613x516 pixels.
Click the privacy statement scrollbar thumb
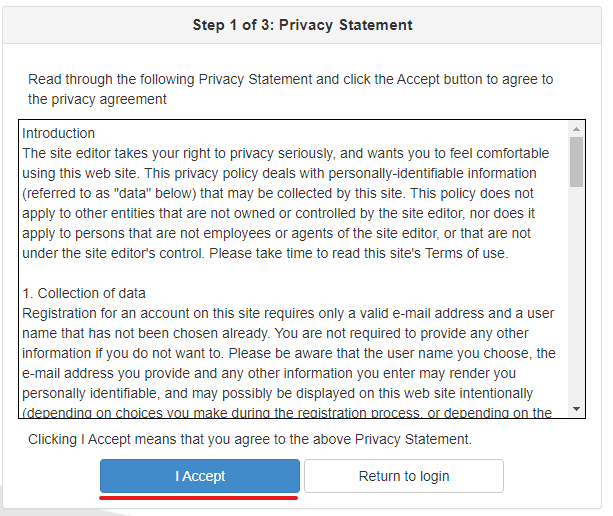[576, 162]
